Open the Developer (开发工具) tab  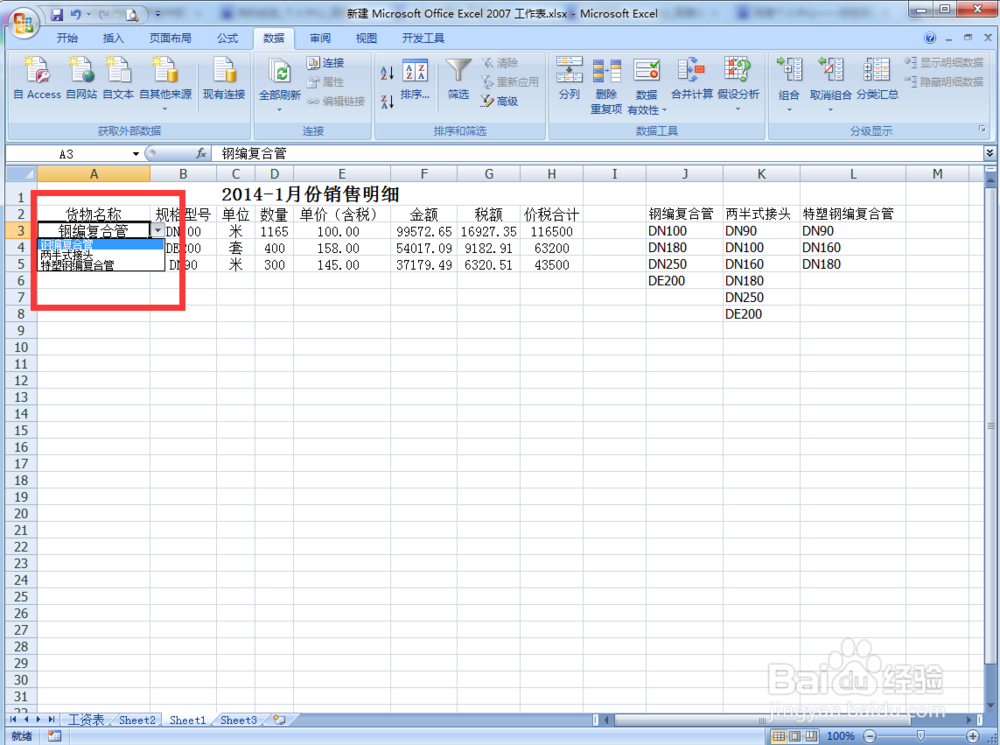423,38
